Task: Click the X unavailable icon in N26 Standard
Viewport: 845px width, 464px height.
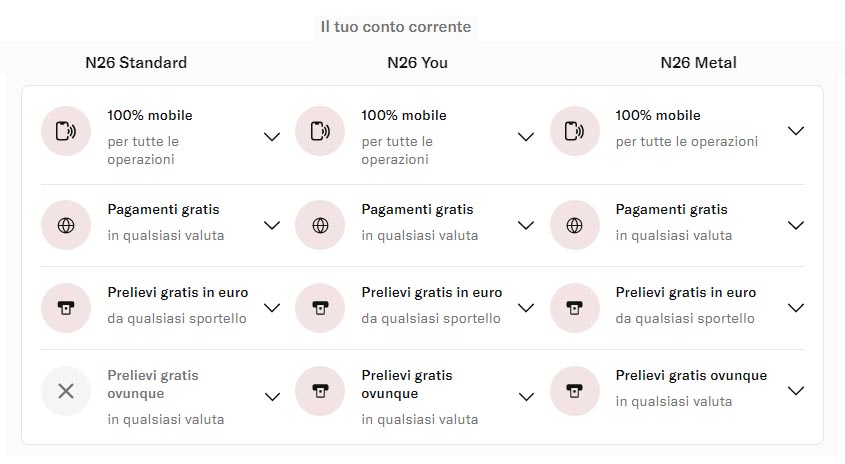Action: coord(66,391)
